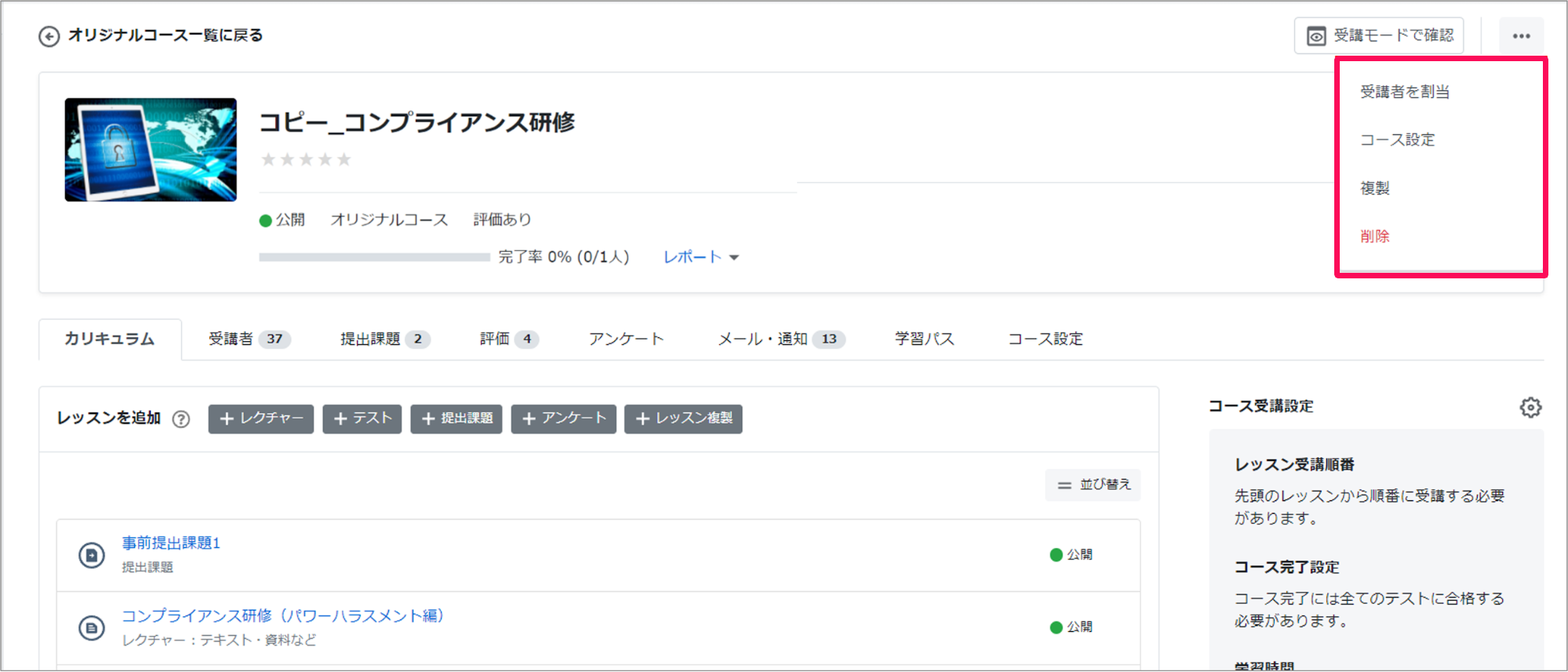This screenshot has width=1568, height=672.
Task: Expand the レポート dropdown
Action: point(701,257)
